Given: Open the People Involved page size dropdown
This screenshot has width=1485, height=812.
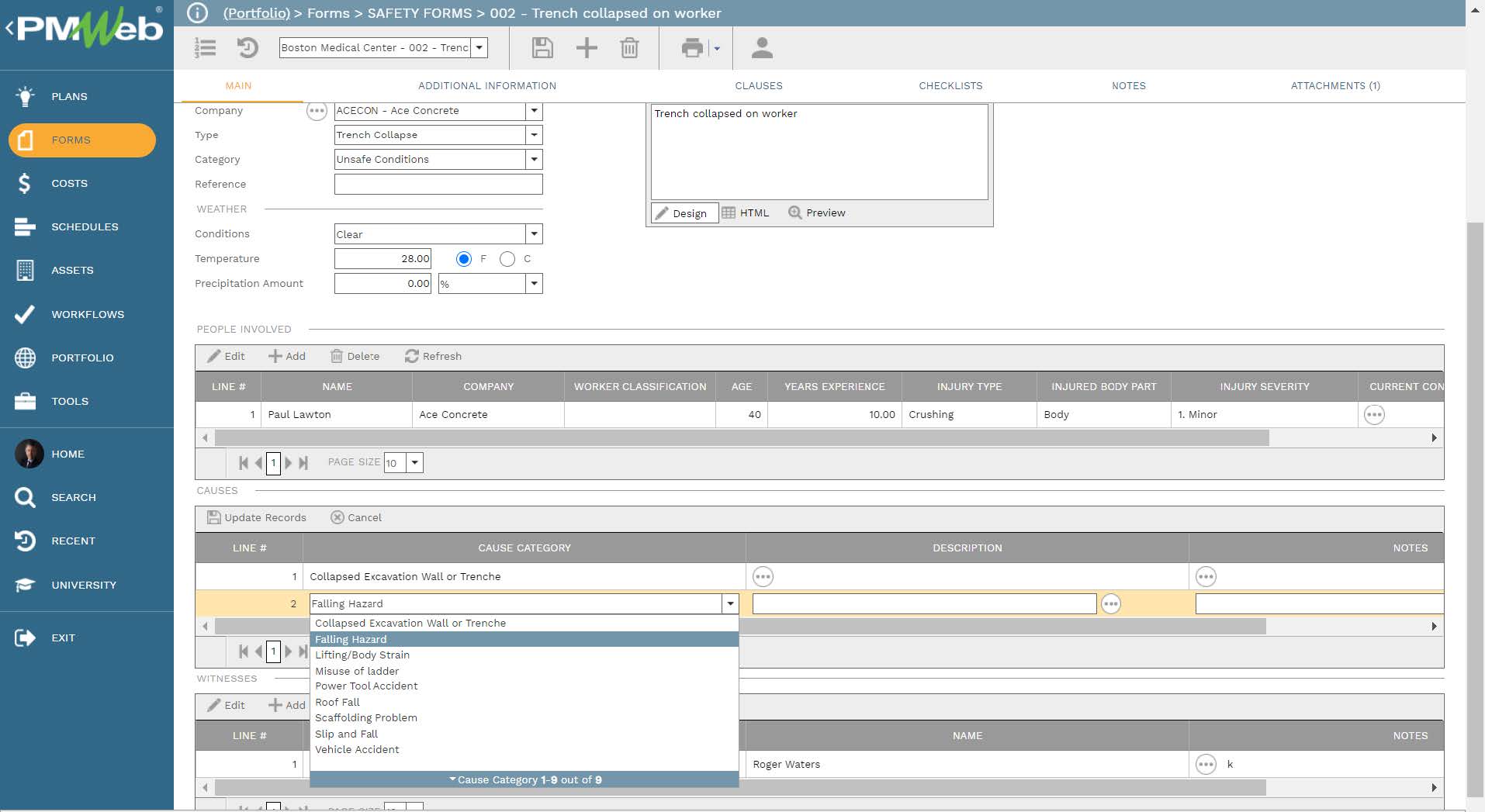Looking at the screenshot, I should (x=415, y=463).
